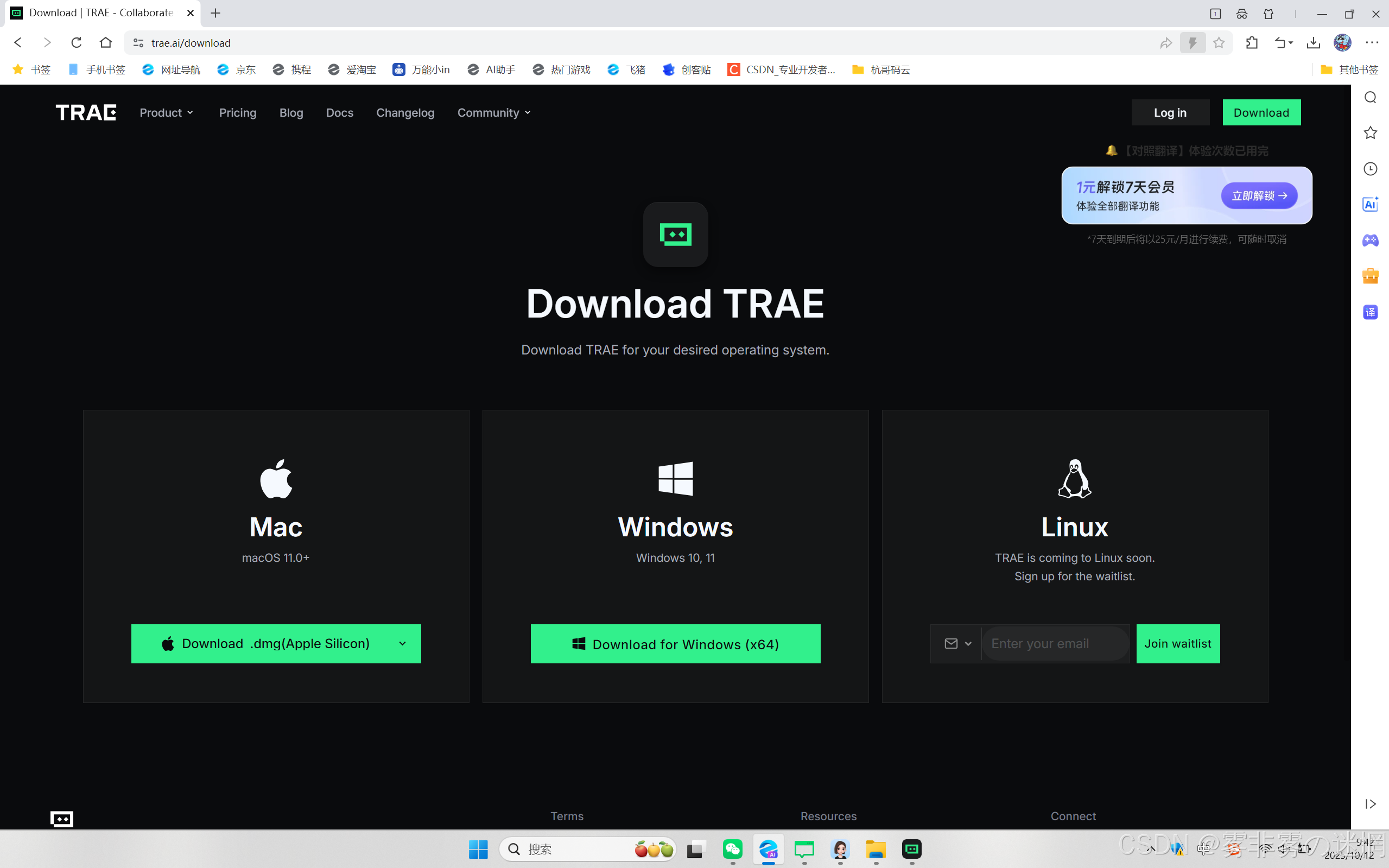Screen dimensions: 1389x868
Task: Open WeChat from the taskbar
Action: (732, 848)
